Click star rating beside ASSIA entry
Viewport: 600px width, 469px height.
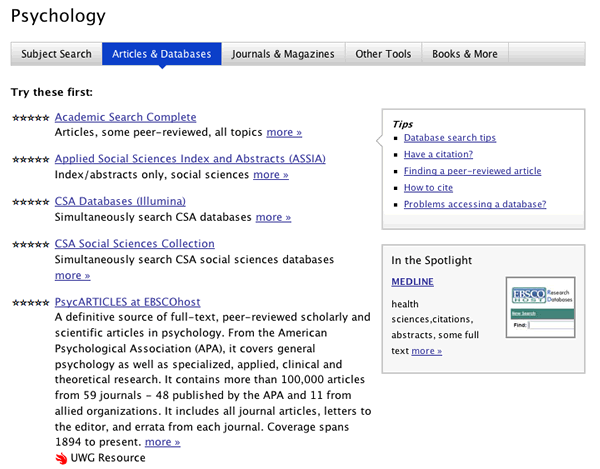click(x=31, y=160)
